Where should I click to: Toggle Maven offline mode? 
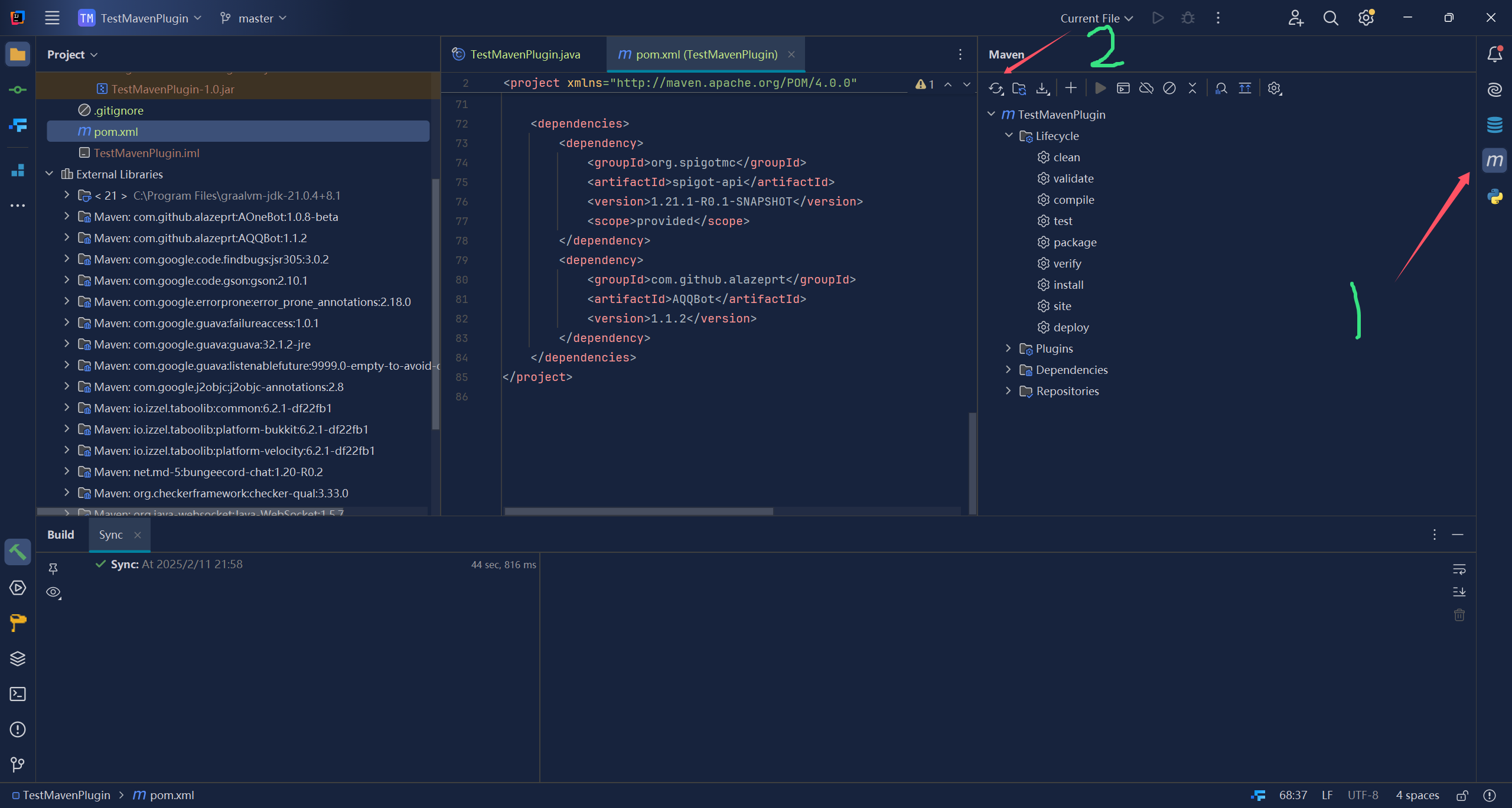1146,89
